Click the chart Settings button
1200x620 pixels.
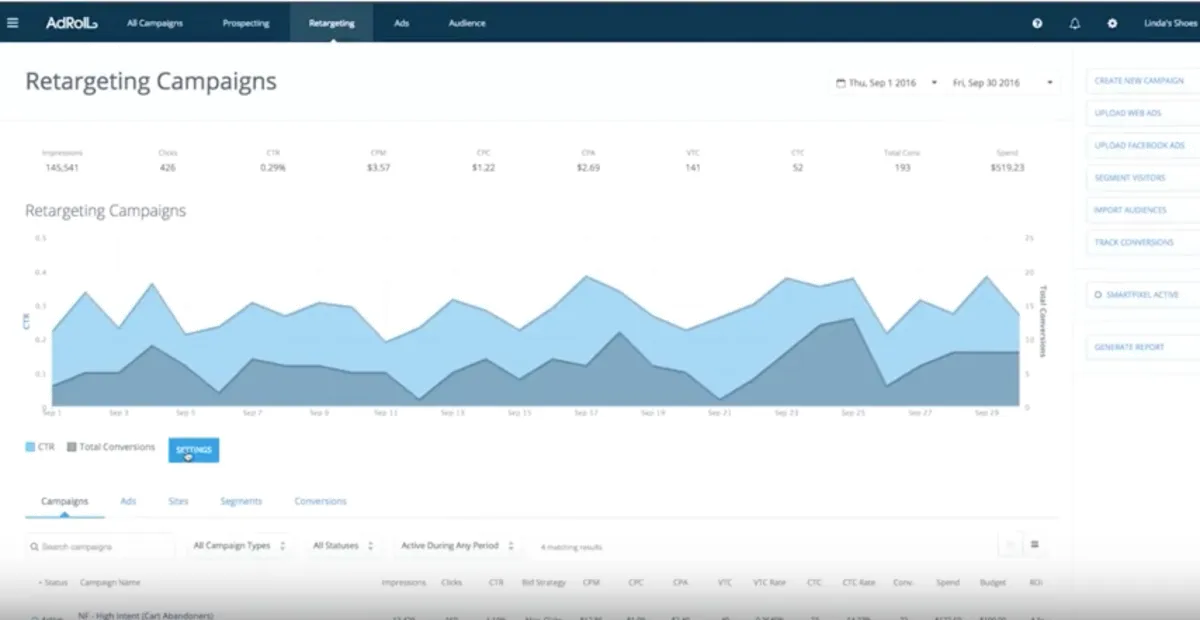point(194,450)
